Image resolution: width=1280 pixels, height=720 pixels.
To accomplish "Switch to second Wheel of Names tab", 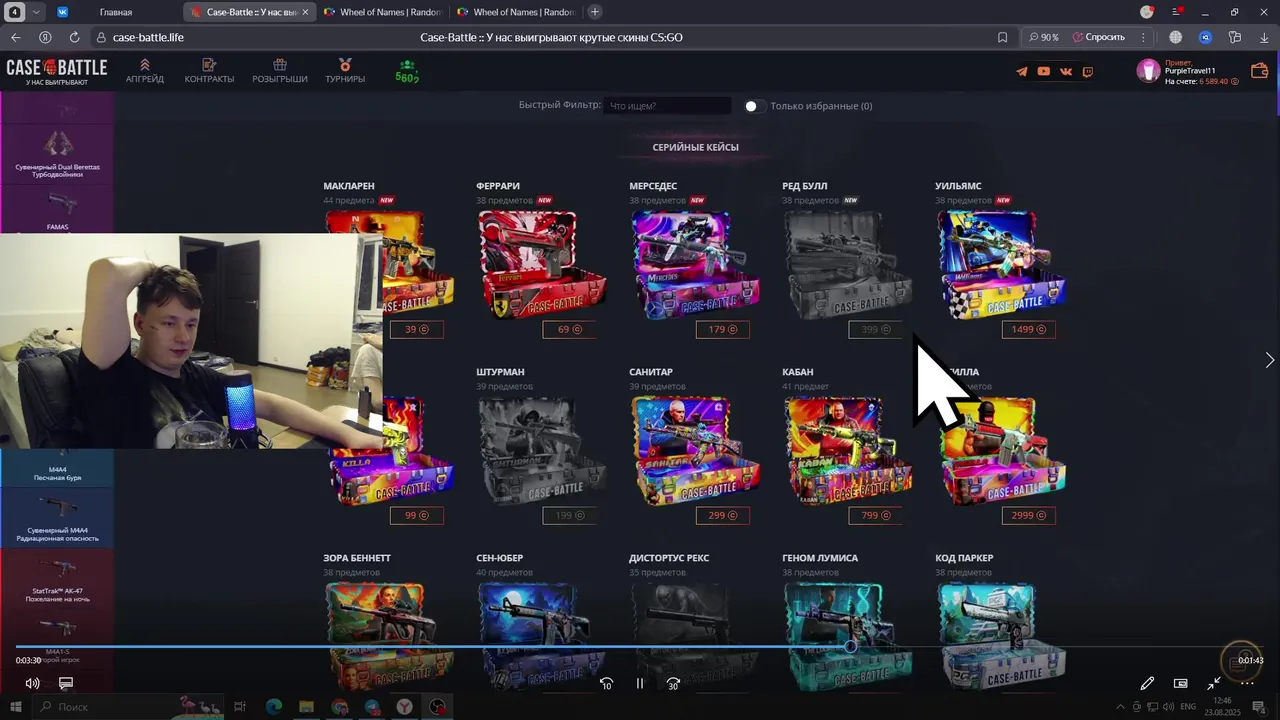I will point(514,12).
